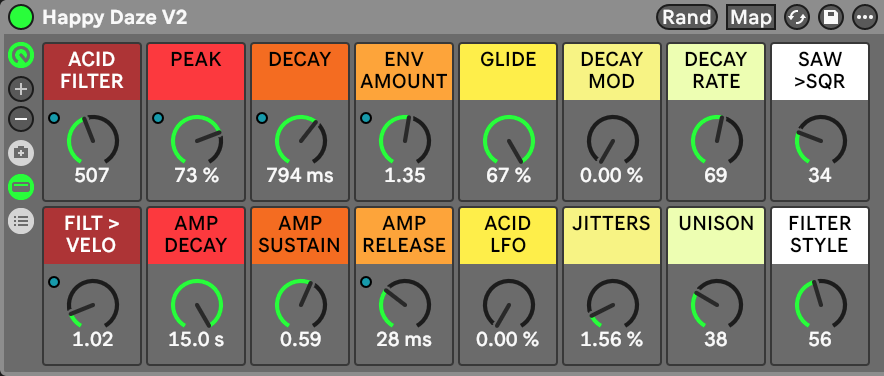Viewport: 884px width, 376px height.
Task: Click the FILTER STYLE knob
Action: (820, 303)
